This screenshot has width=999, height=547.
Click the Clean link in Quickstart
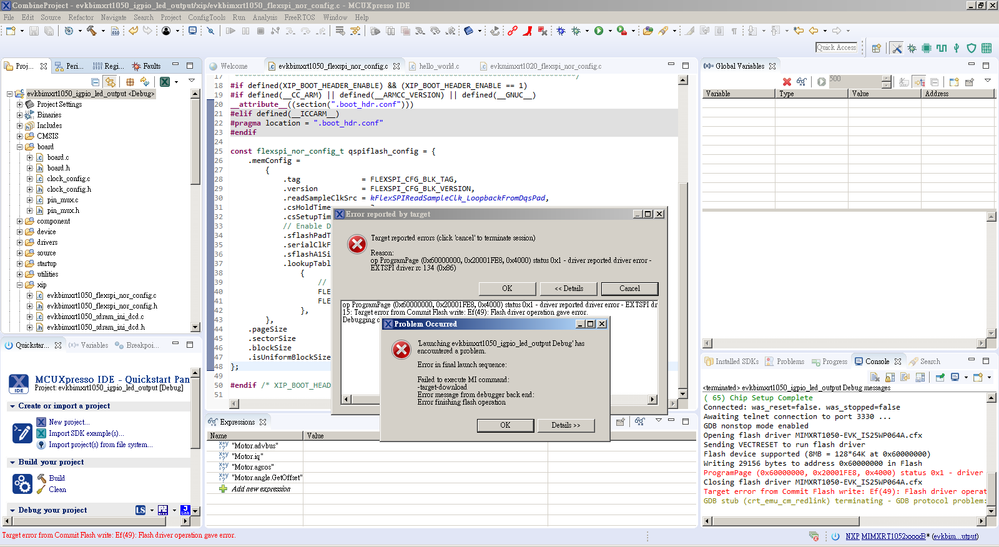[57, 490]
